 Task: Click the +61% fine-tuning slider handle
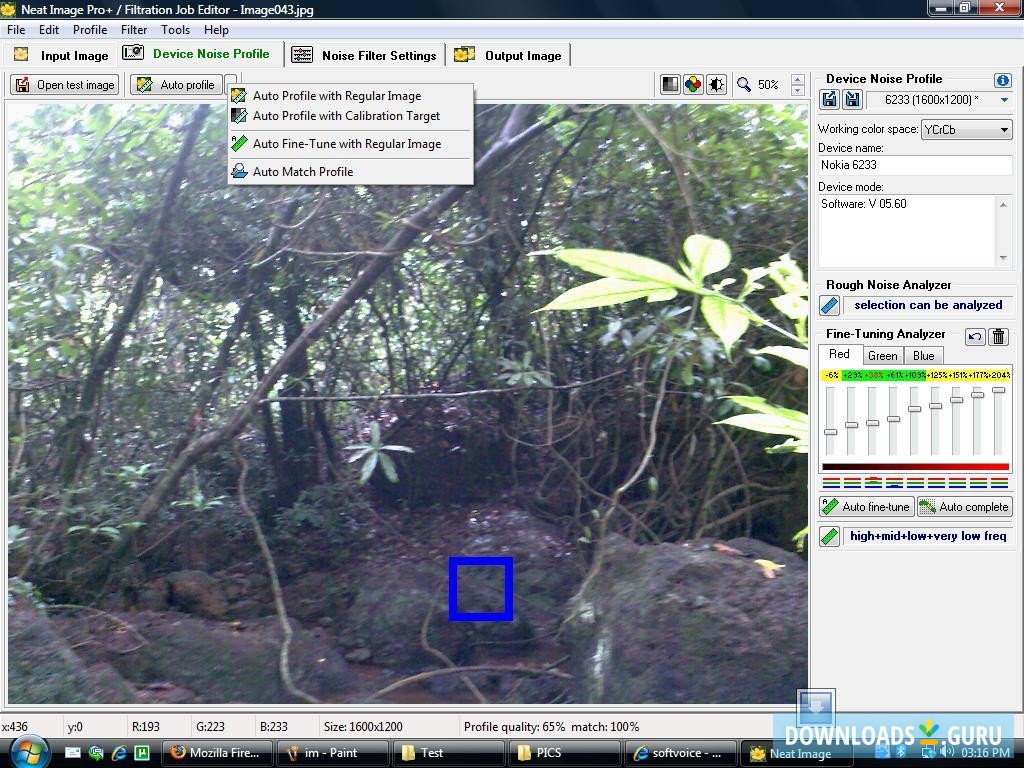click(893, 419)
